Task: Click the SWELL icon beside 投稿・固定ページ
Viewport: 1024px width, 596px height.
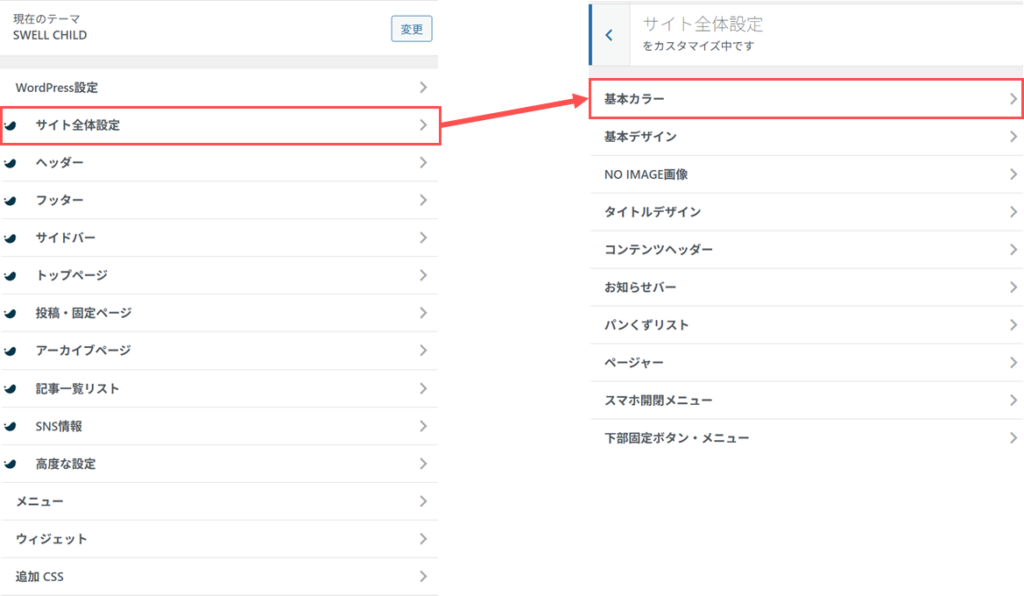Action: pos(10,314)
